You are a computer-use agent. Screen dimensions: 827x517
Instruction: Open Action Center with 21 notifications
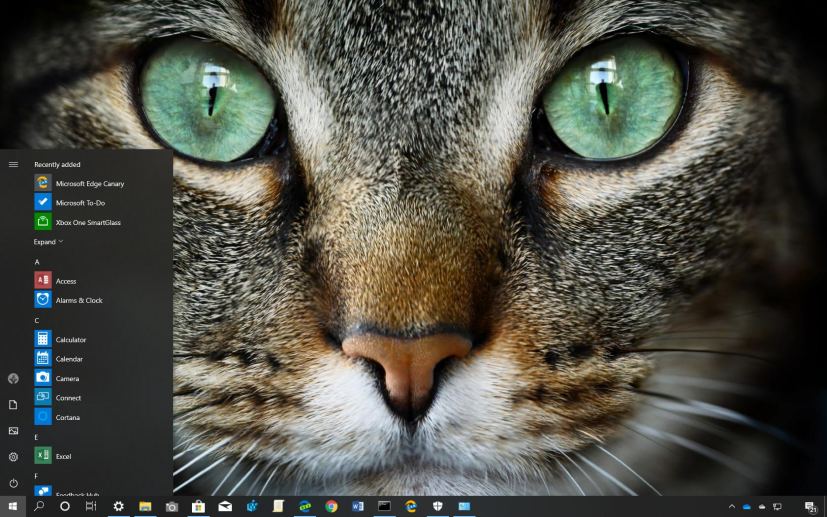click(x=811, y=507)
